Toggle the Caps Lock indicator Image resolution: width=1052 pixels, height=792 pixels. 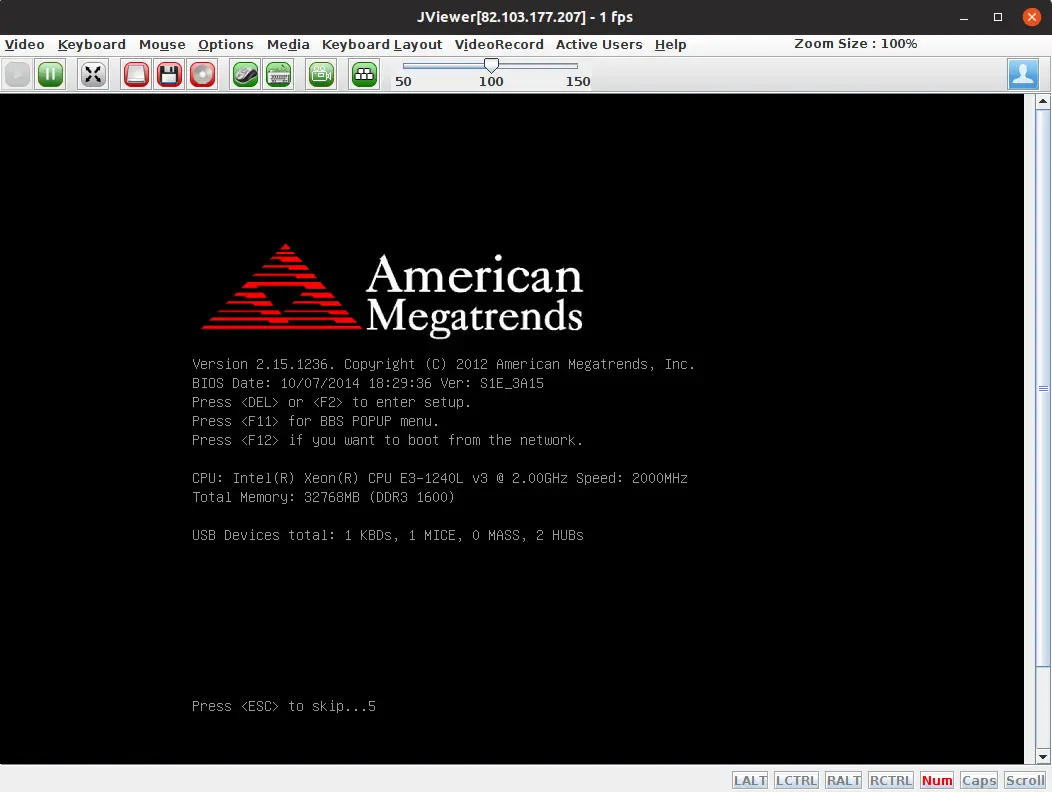click(977, 780)
